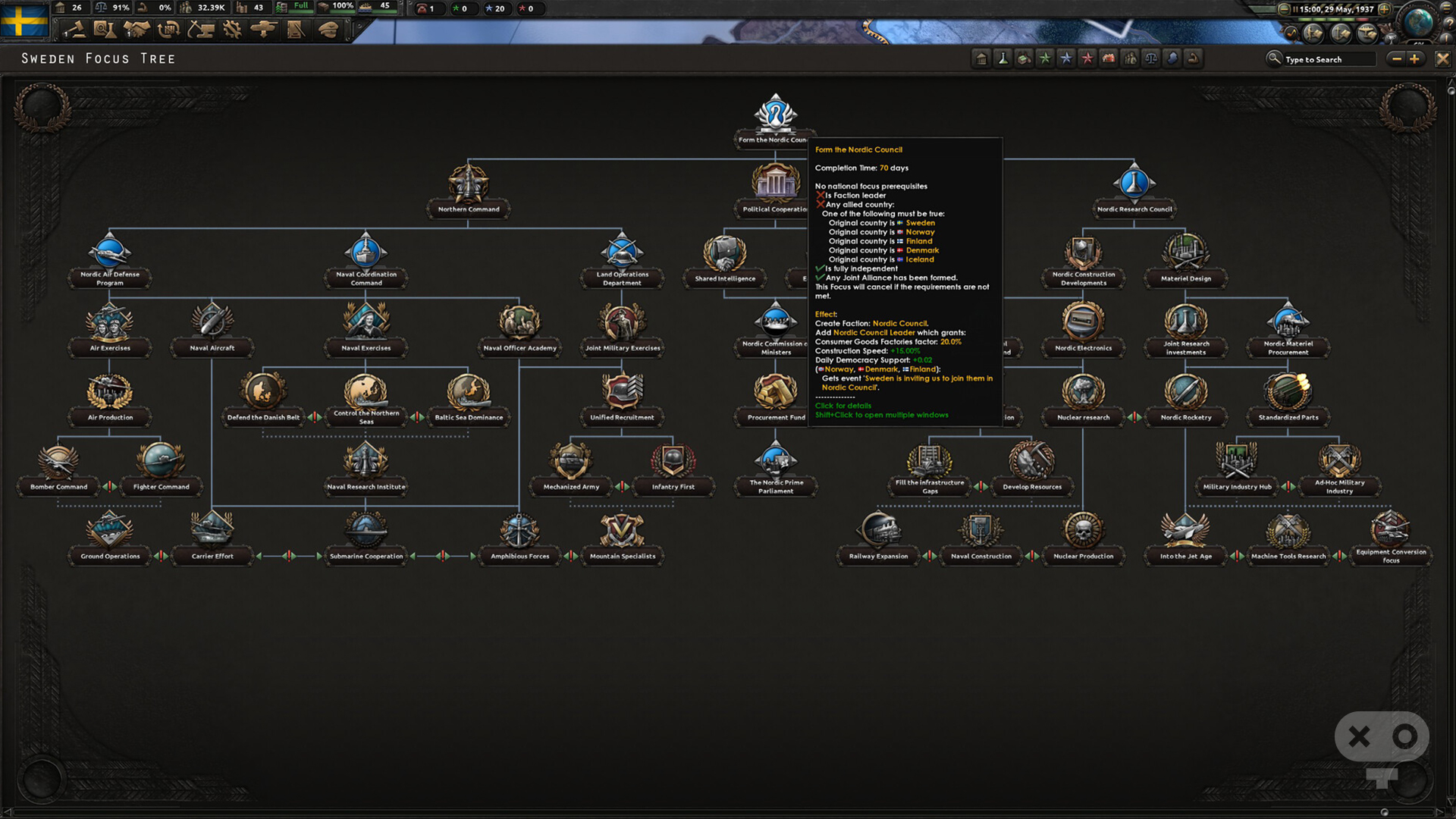Select the Northern Command focus icon
The height and width of the screenshot is (819, 1456).
(x=468, y=183)
